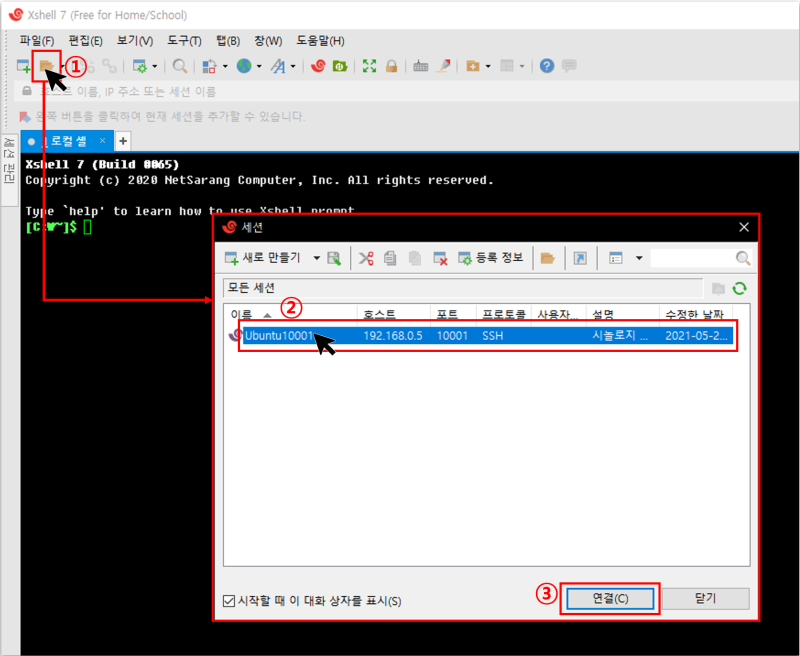Launch Xftp via green toolbar icon
800x656 pixels.
[x=340, y=66]
